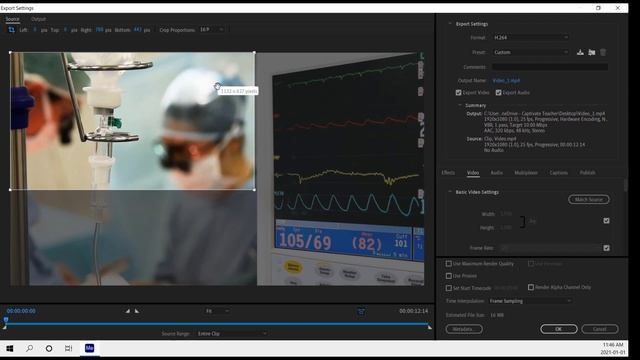Image resolution: width=640 pixels, height=360 pixels.
Task: Click the settings panel vertical scrollbar
Action: coord(625,185)
